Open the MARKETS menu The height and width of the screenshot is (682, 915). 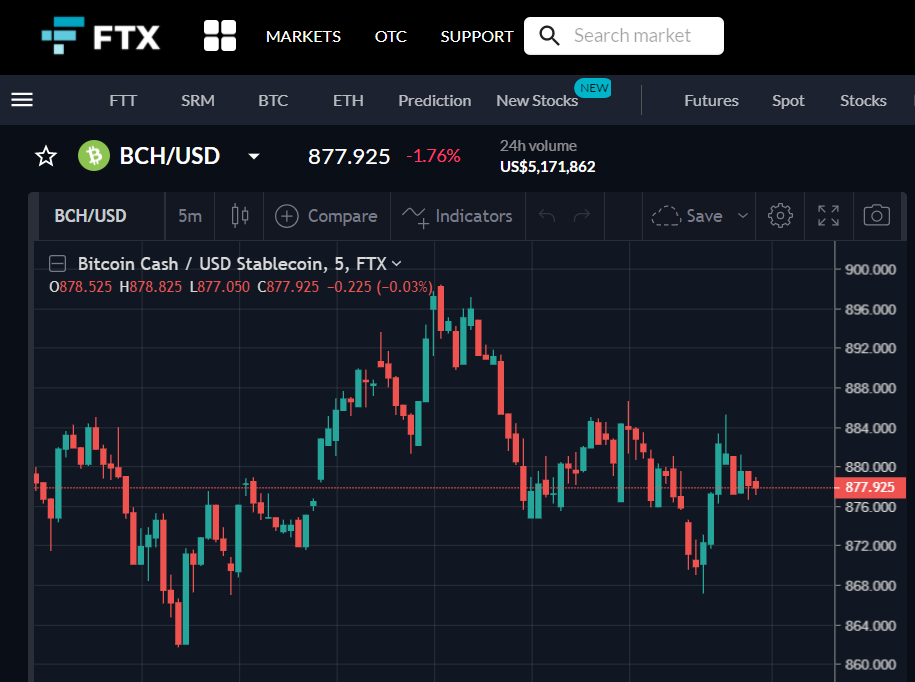[x=303, y=36]
